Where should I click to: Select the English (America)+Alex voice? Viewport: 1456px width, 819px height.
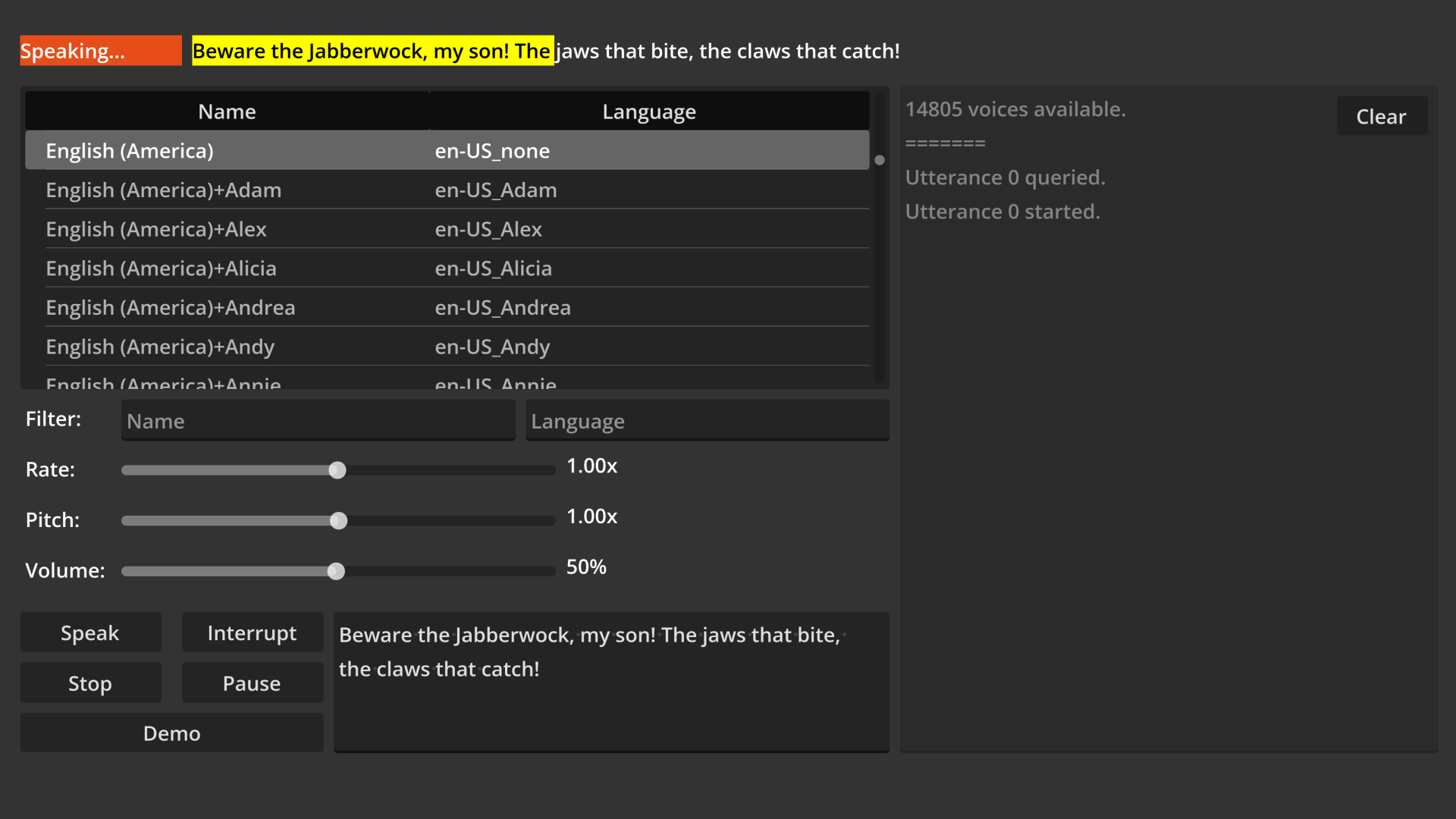coord(156,229)
